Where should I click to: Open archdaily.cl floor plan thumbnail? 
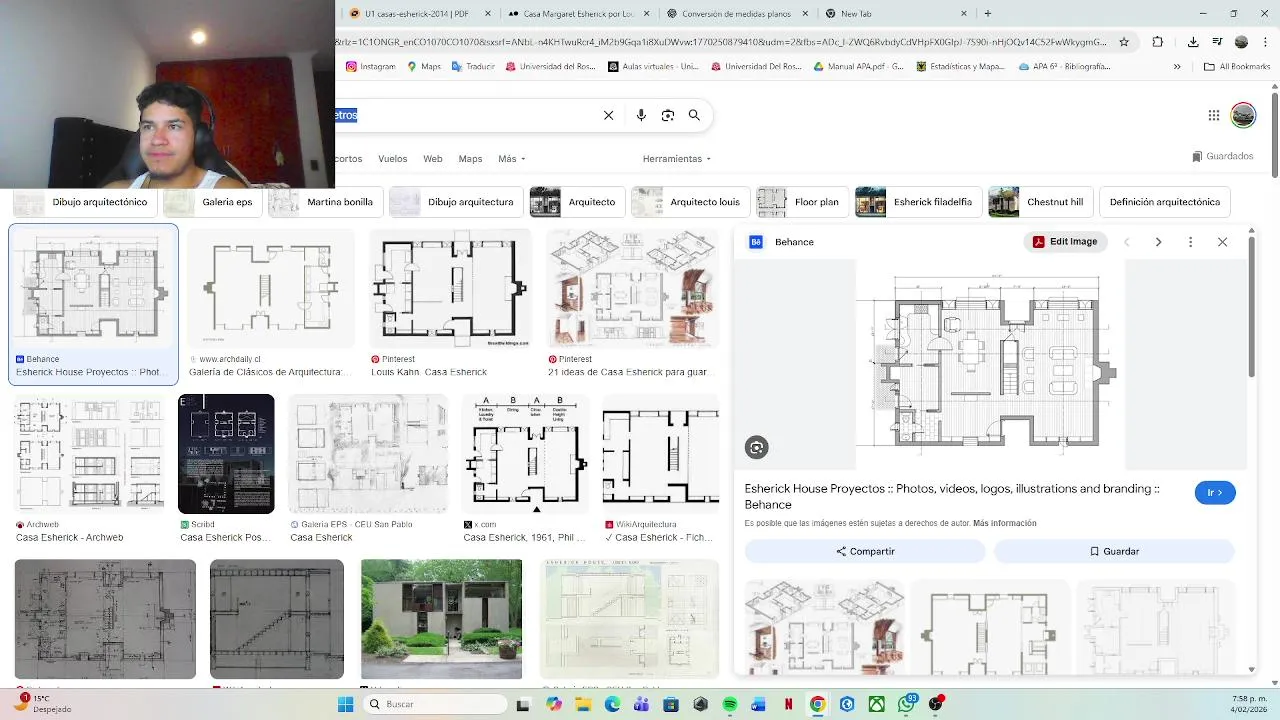point(270,289)
